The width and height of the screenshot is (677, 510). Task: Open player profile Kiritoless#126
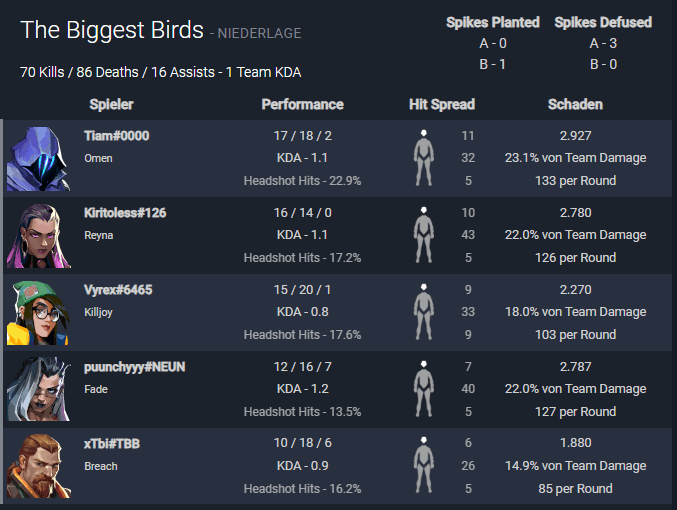(x=125, y=212)
